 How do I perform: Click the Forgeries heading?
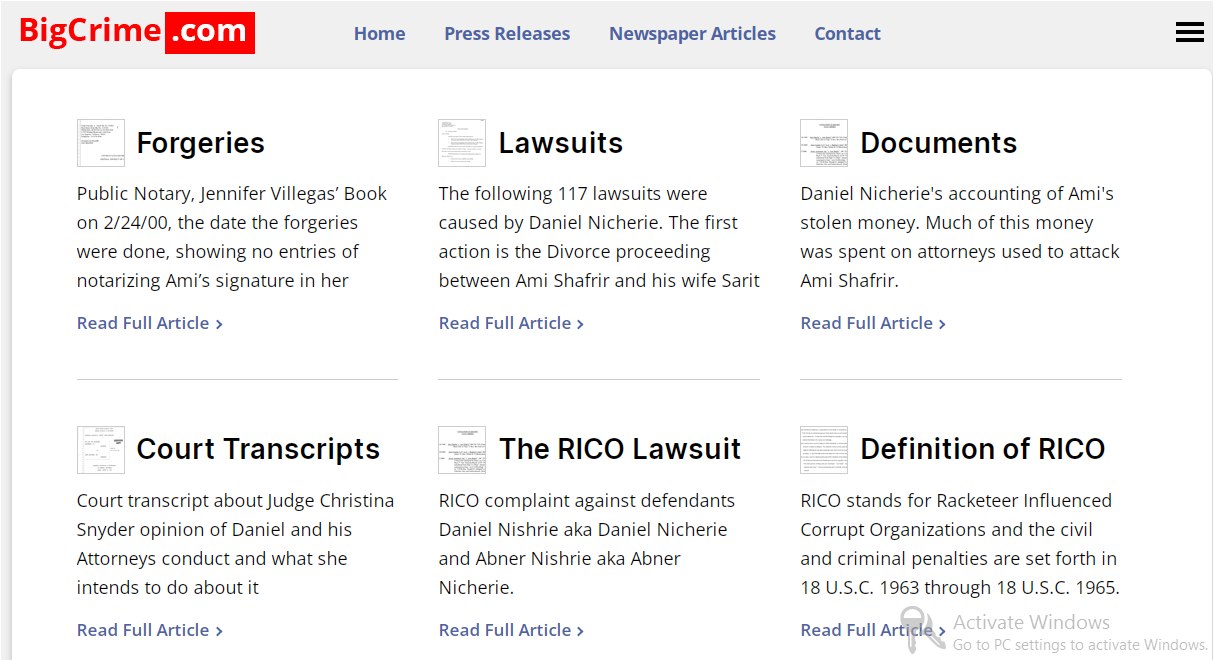tap(201, 143)
